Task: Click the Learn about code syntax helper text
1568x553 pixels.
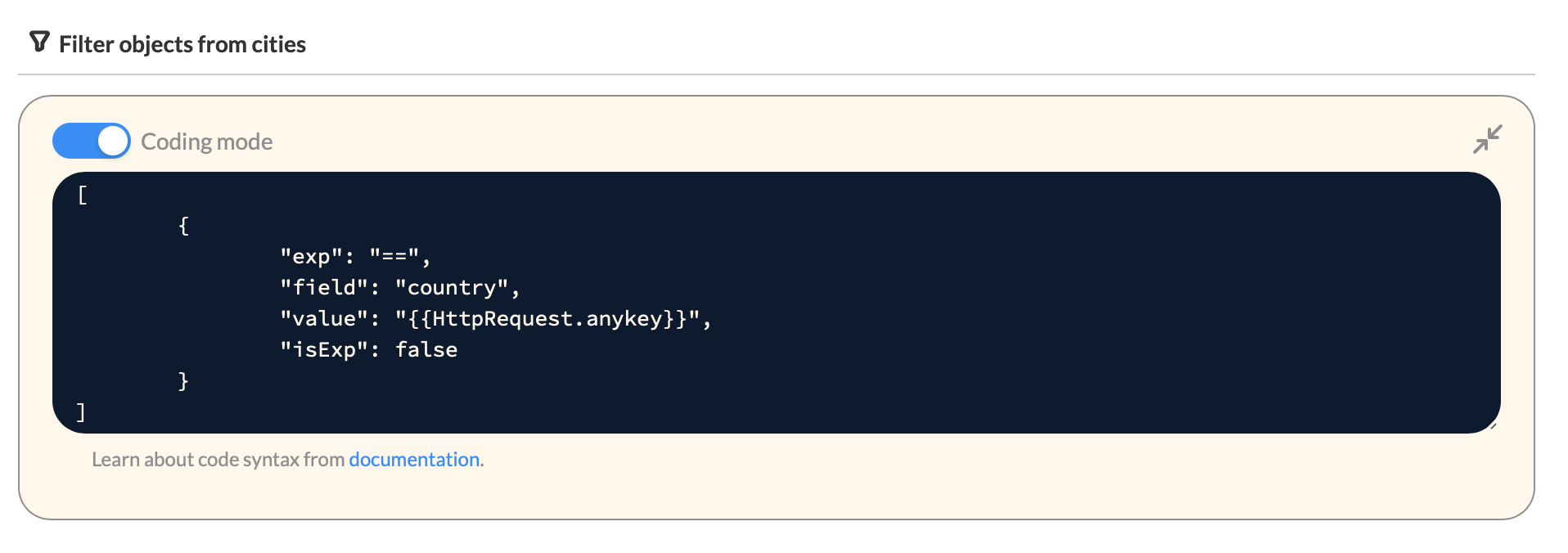Action: (x=218, y=460)
